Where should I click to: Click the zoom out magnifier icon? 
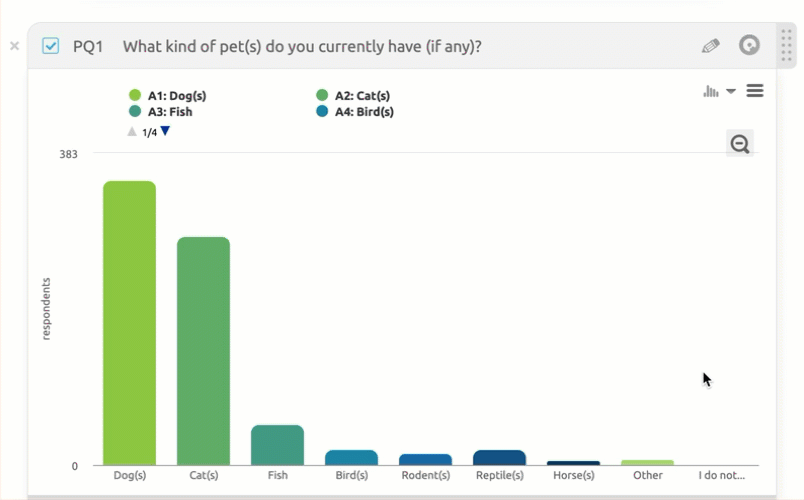[x=740, y=144]
